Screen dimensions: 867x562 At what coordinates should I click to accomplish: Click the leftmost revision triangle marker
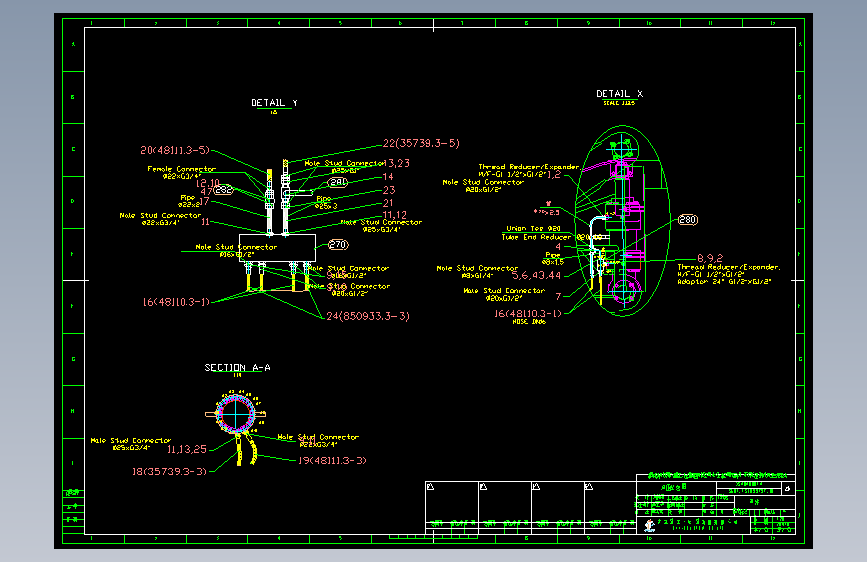pyautogui.click(x=430, y=487)
